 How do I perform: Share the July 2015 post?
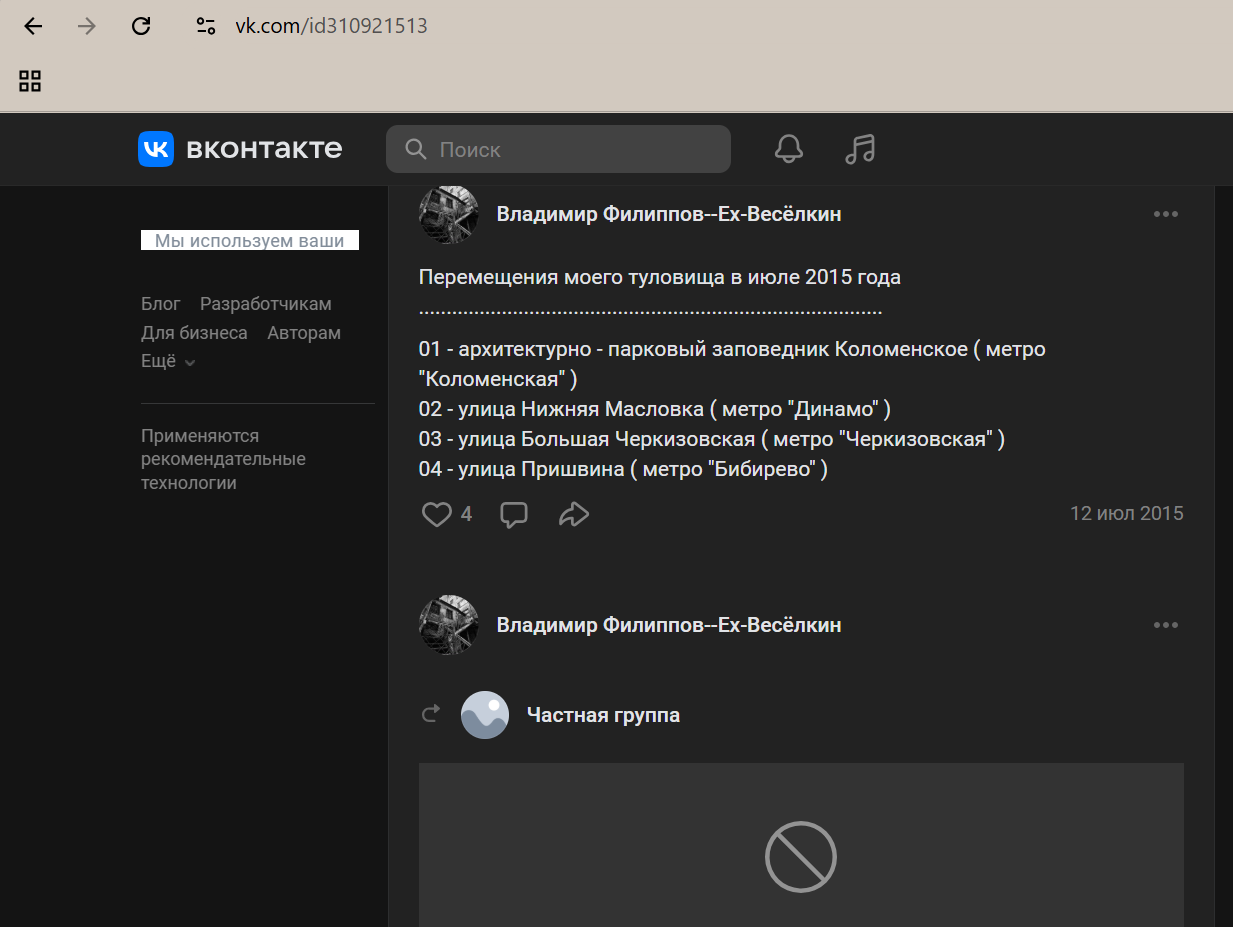(x=573, y=514)
